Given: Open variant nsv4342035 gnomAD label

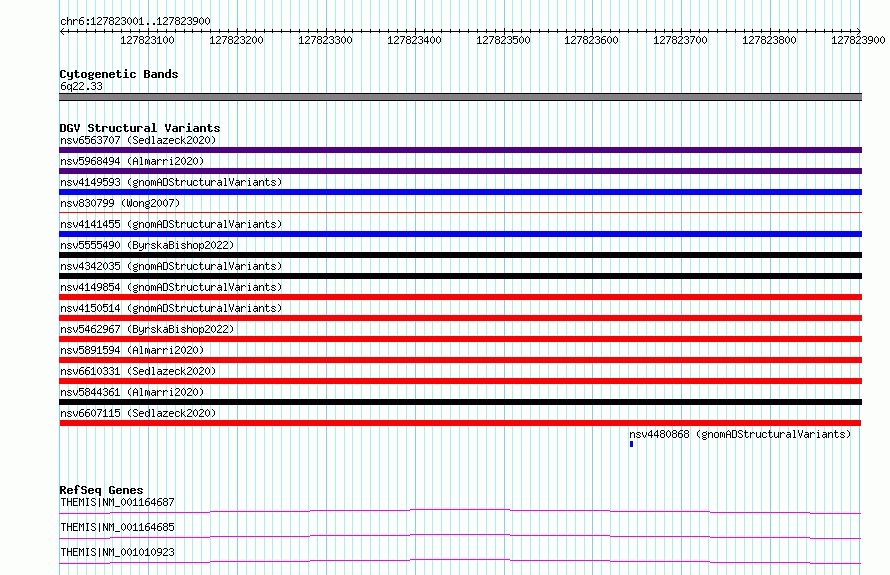Looking at the screenshot, I should tap(171, 266).
